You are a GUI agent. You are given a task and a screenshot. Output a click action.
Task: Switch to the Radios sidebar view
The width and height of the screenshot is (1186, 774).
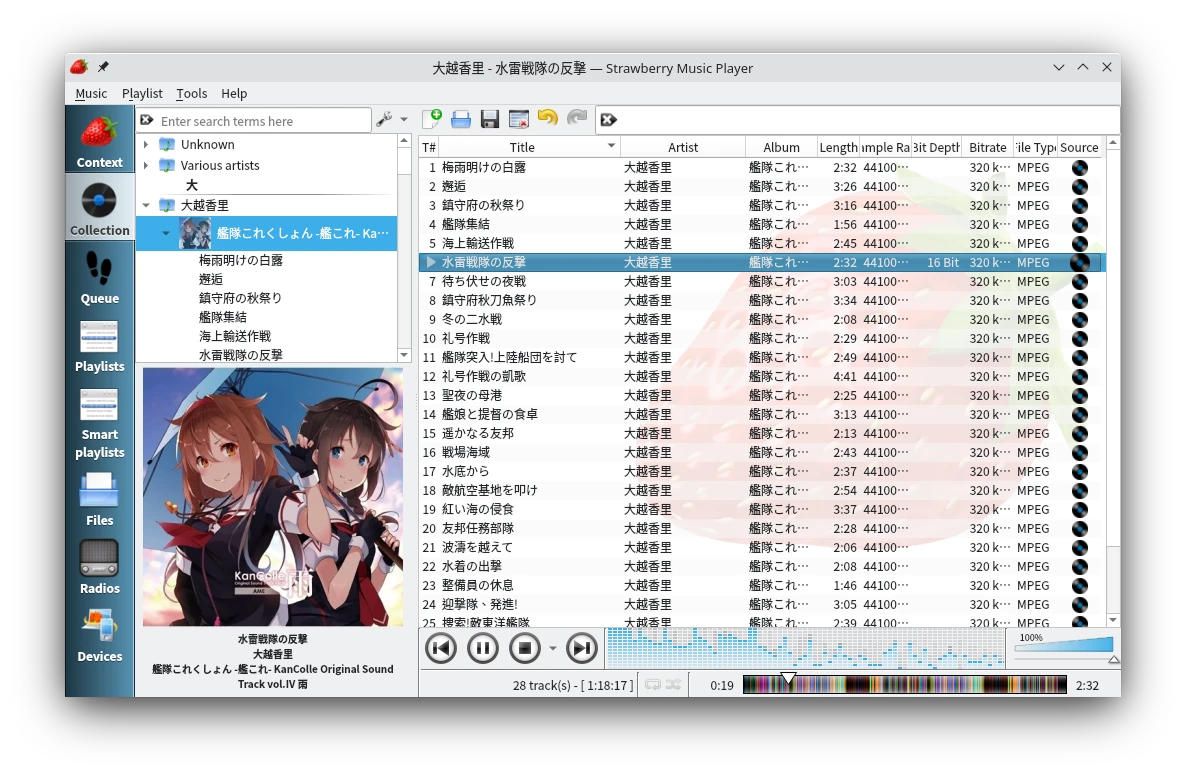(x=99, y=566)
